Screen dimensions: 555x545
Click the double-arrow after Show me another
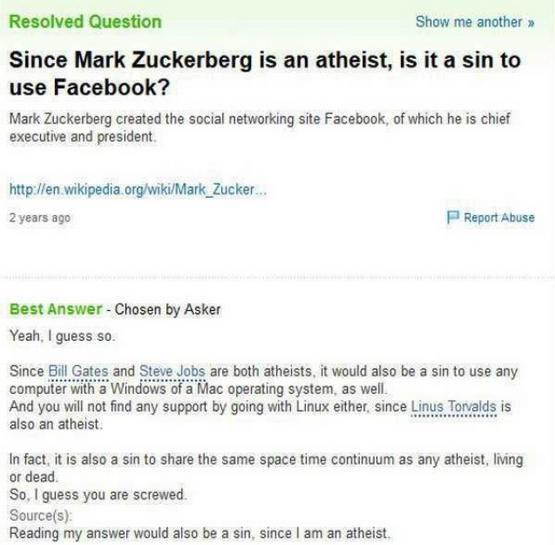[531, 23]
